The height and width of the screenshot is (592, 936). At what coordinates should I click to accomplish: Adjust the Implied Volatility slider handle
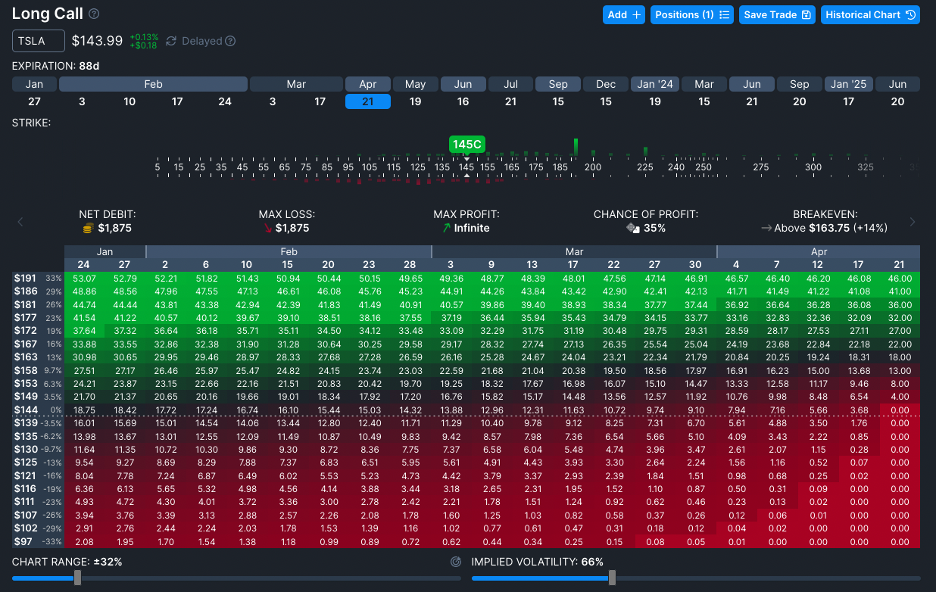pyautogui.click(x=612, y=577)
